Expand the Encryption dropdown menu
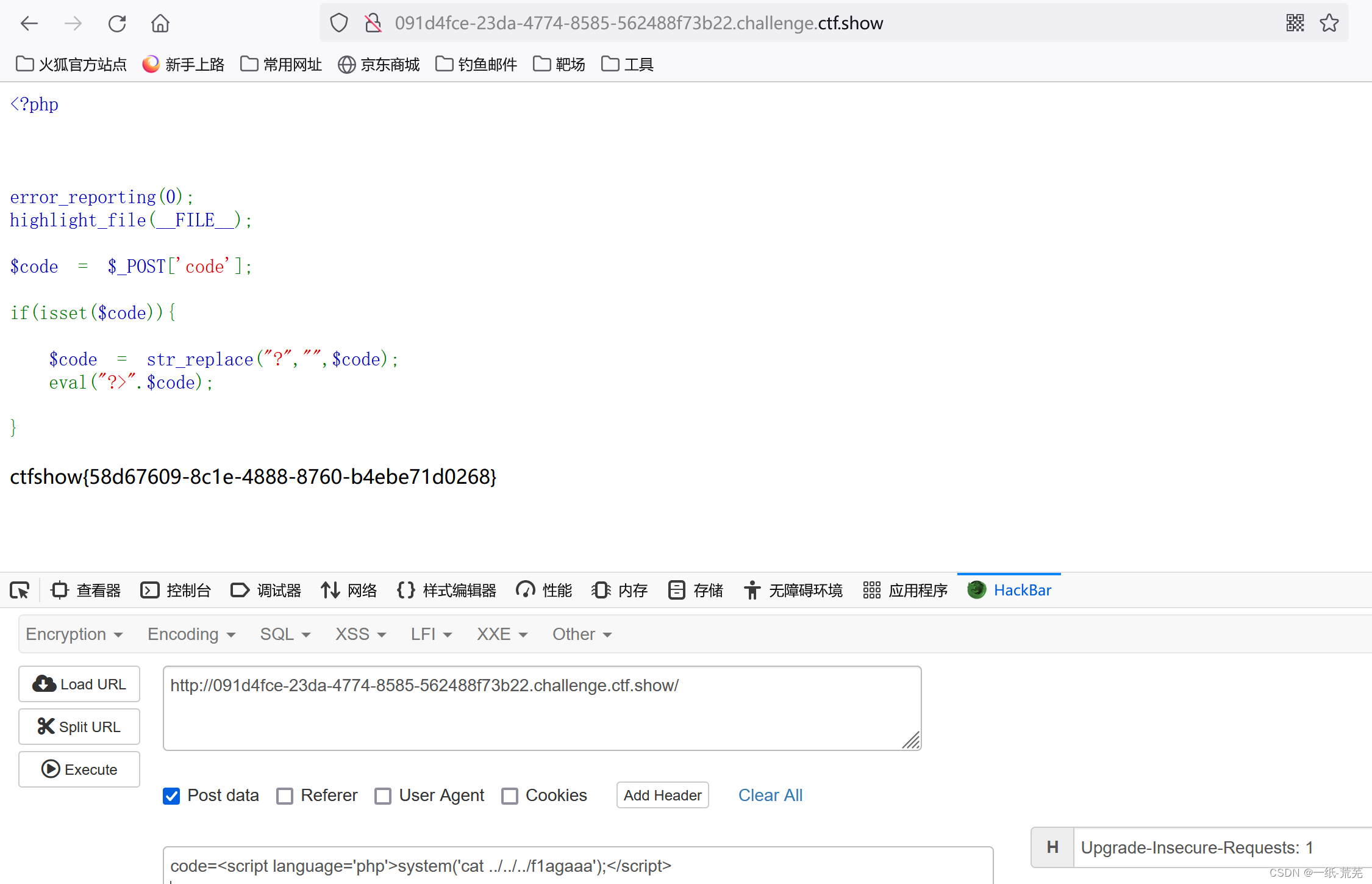The image size is (1372, 884). pos(74,634)
